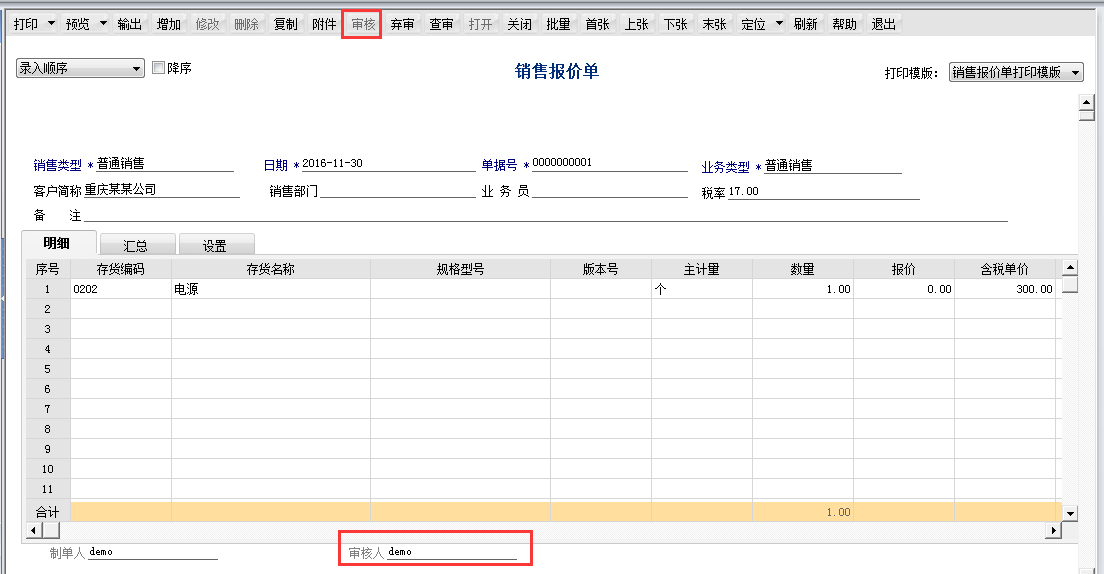Click the 帮助 (Help) button
Viewport: 1104px width, 574px height.
[844, 24]
